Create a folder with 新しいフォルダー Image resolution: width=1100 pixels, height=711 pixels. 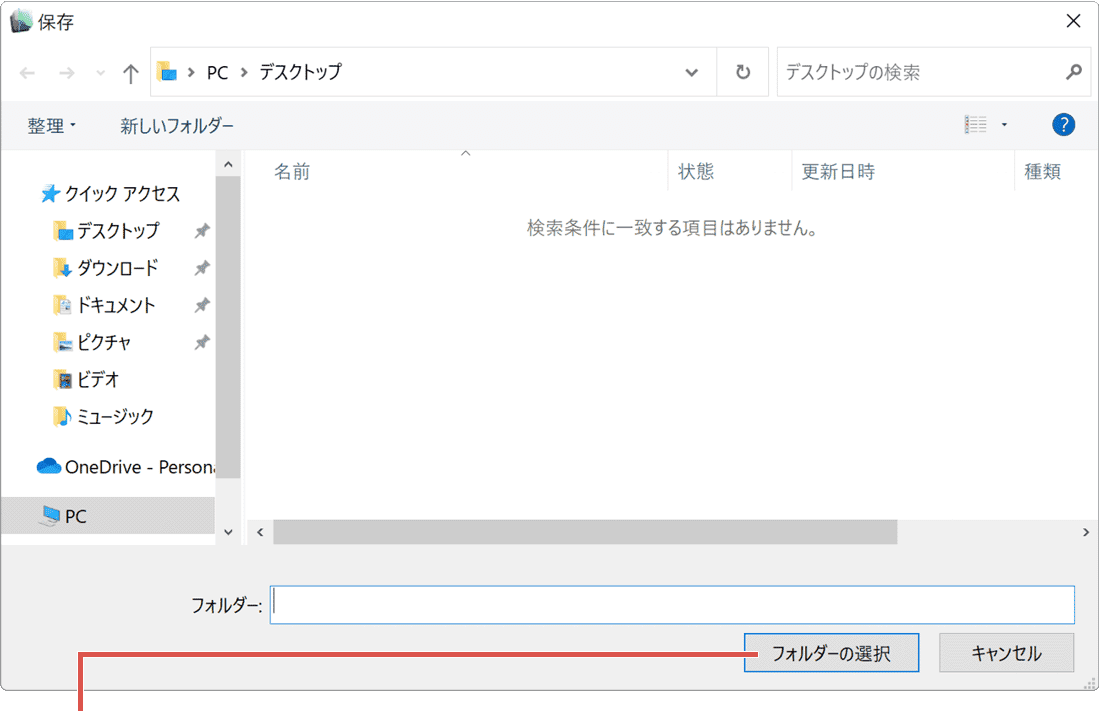tap(176, 124)
